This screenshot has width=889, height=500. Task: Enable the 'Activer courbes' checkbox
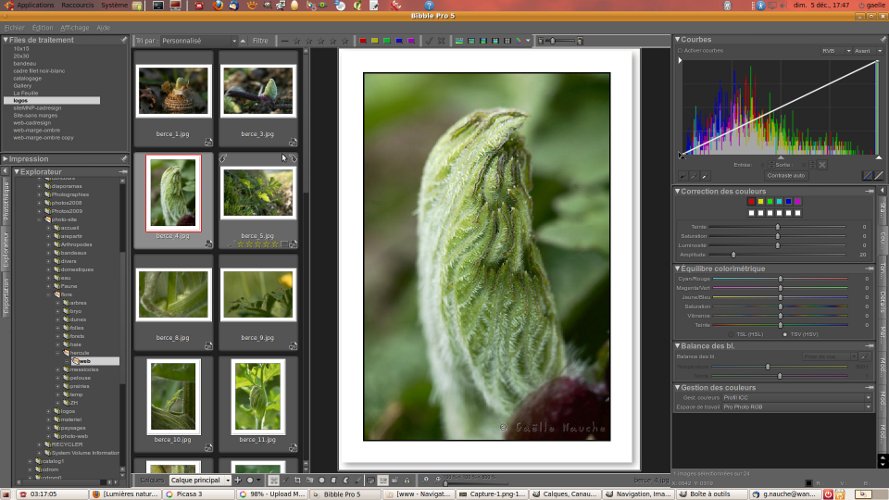click(680, 50)
